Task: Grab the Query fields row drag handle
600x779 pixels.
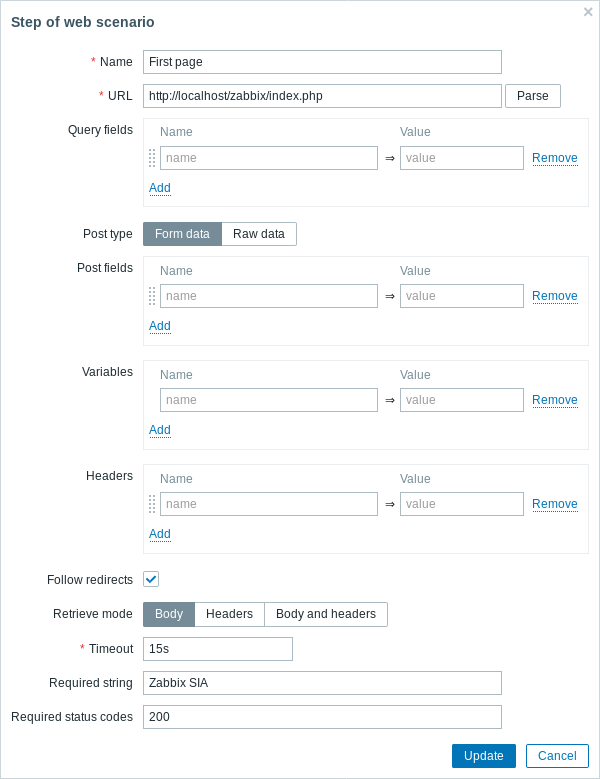Action: coord(152,158)
